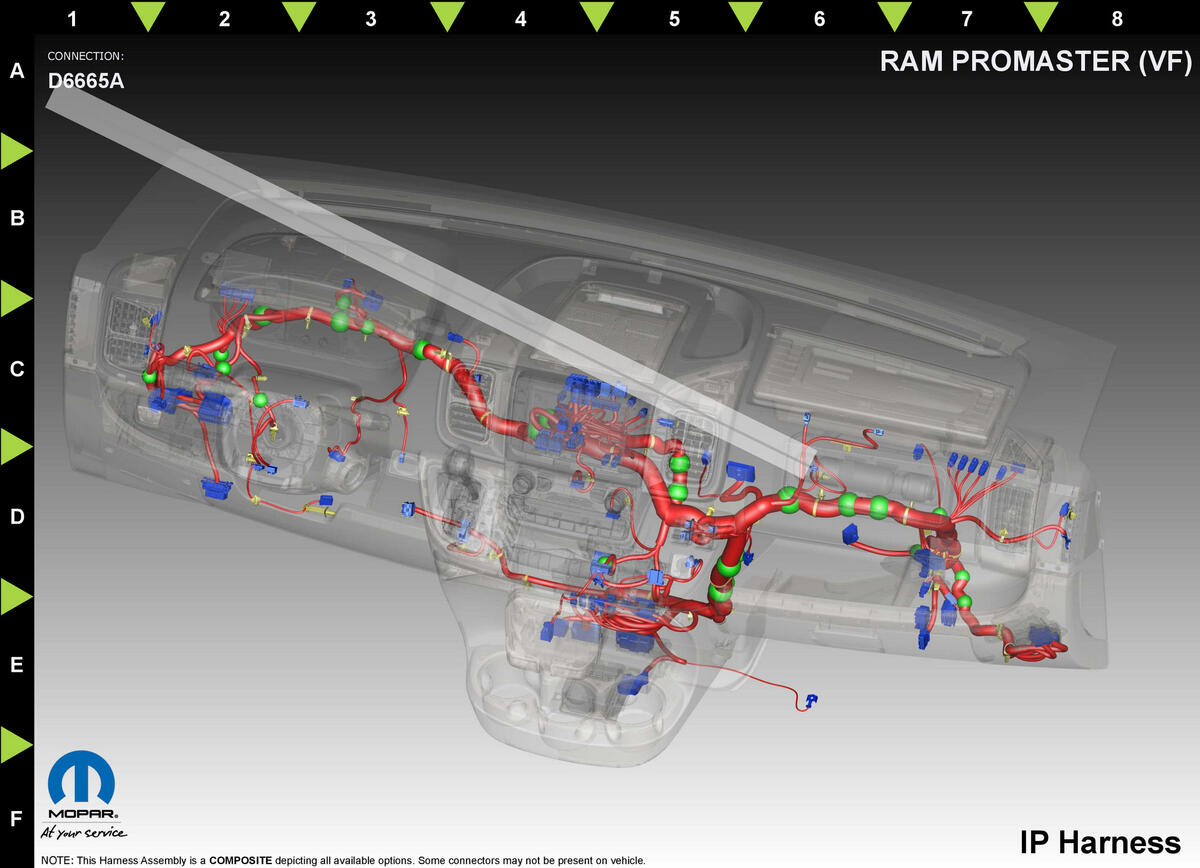Click the column 6 grid label
The image size is (1200, 868).
point(820,19)
